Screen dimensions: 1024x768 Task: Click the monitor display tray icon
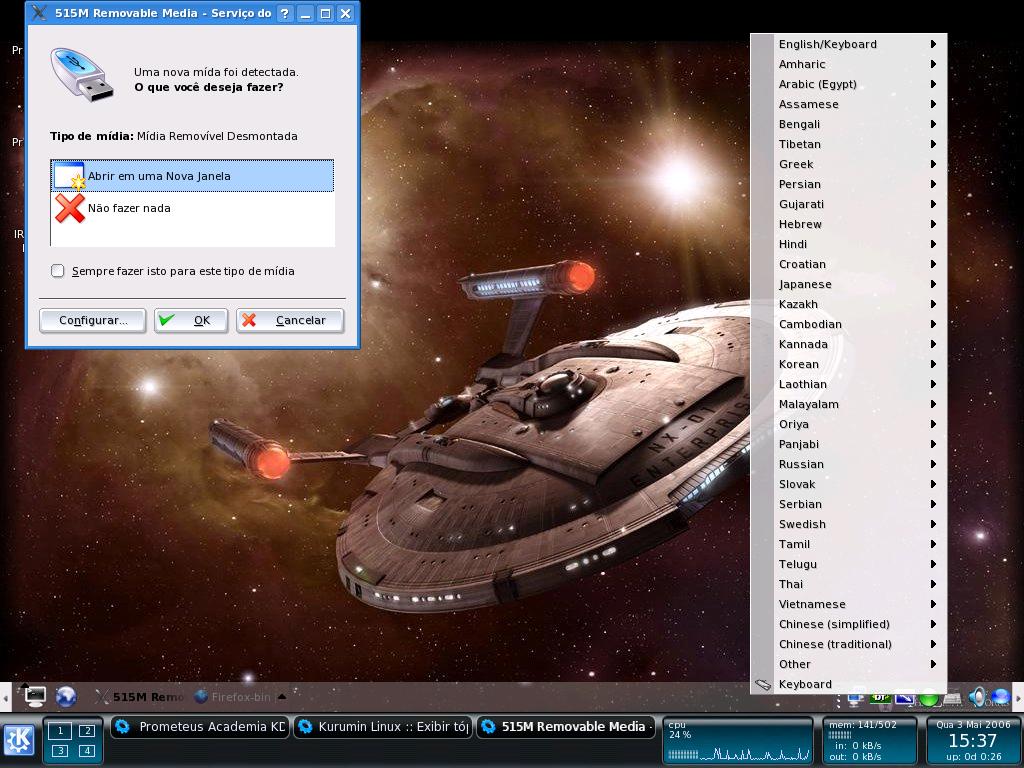[x=855, y=699]
